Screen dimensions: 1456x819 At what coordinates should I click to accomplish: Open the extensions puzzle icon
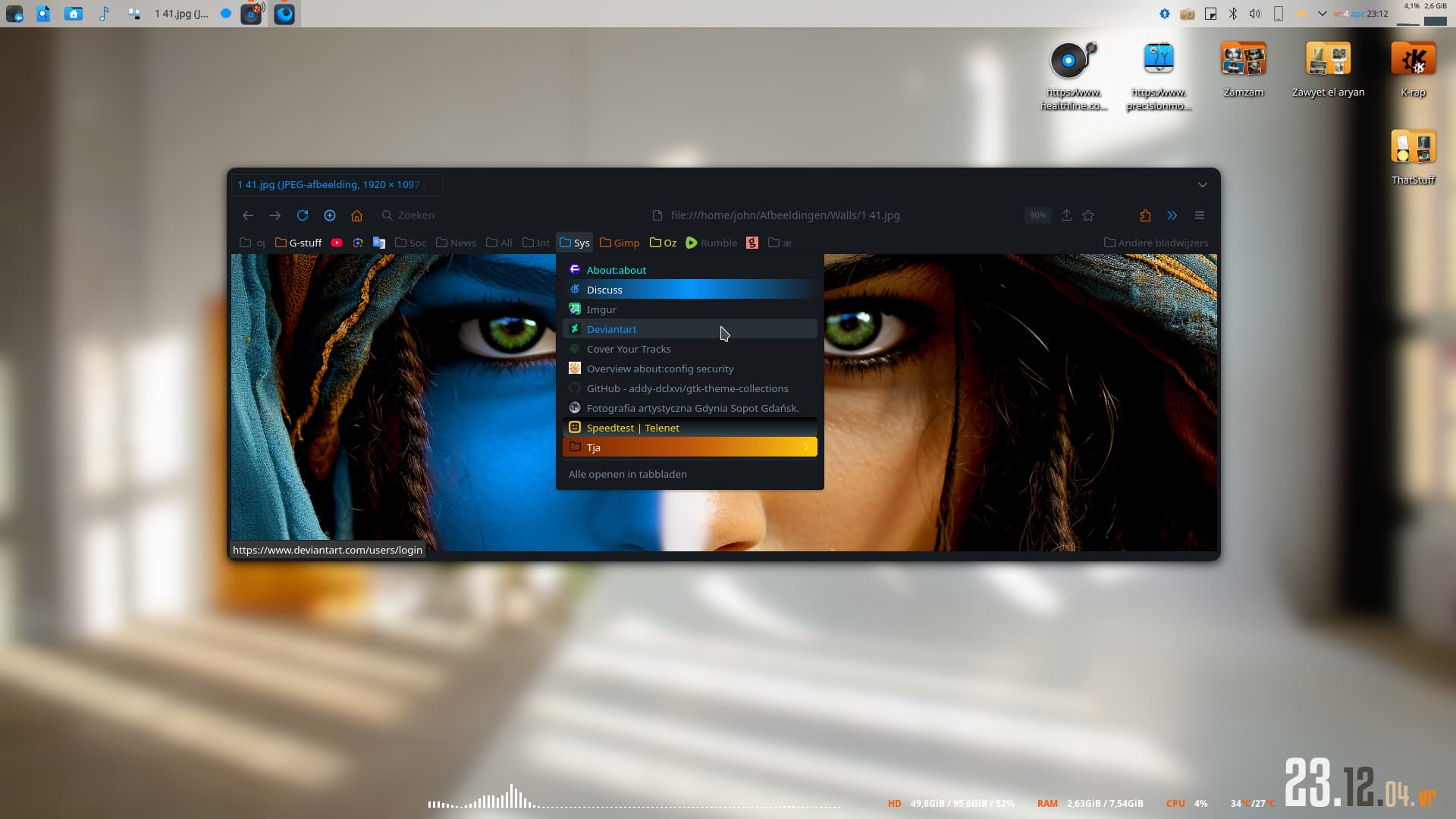(x=1145, y=215)
